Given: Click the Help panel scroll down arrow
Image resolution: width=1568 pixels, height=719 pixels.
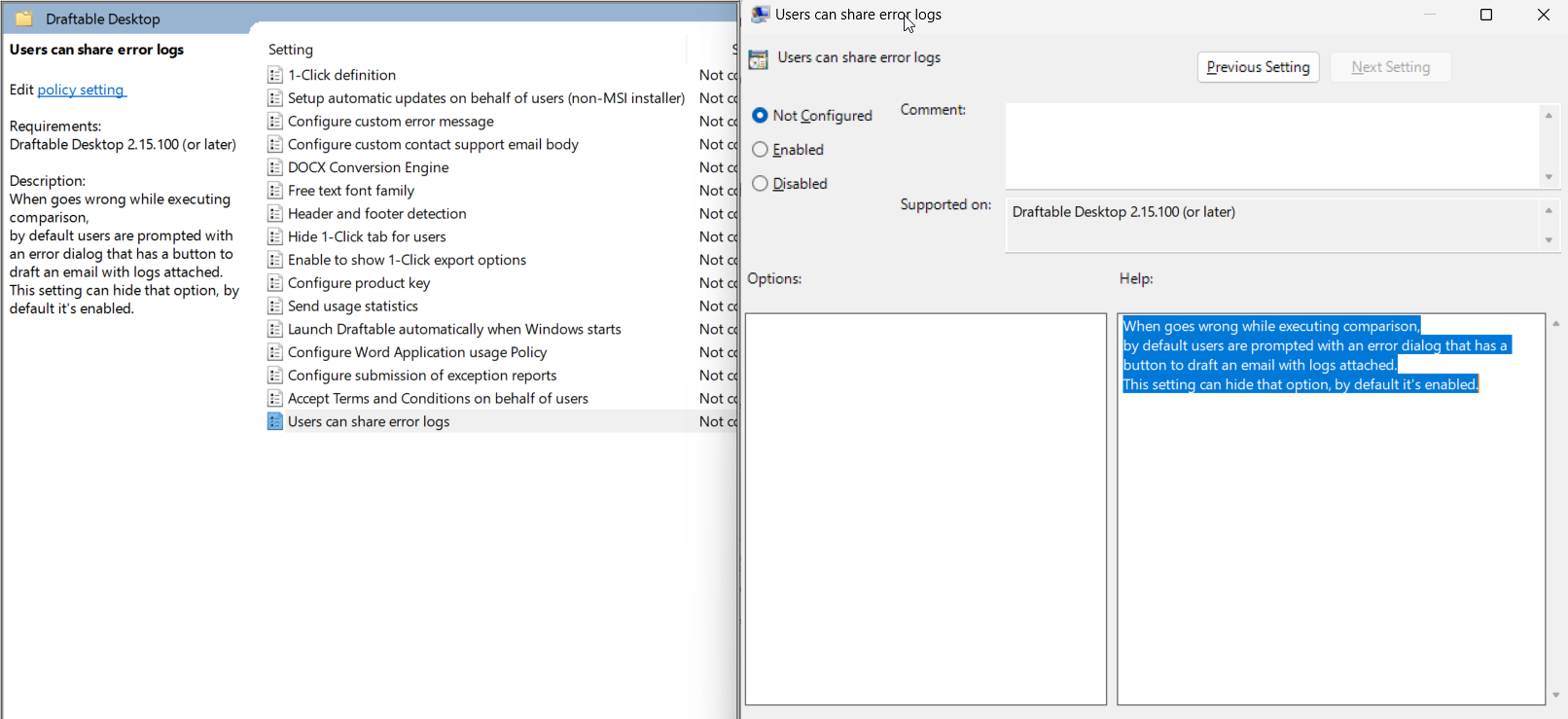Looking at the screenshot, I should 1556,695.
